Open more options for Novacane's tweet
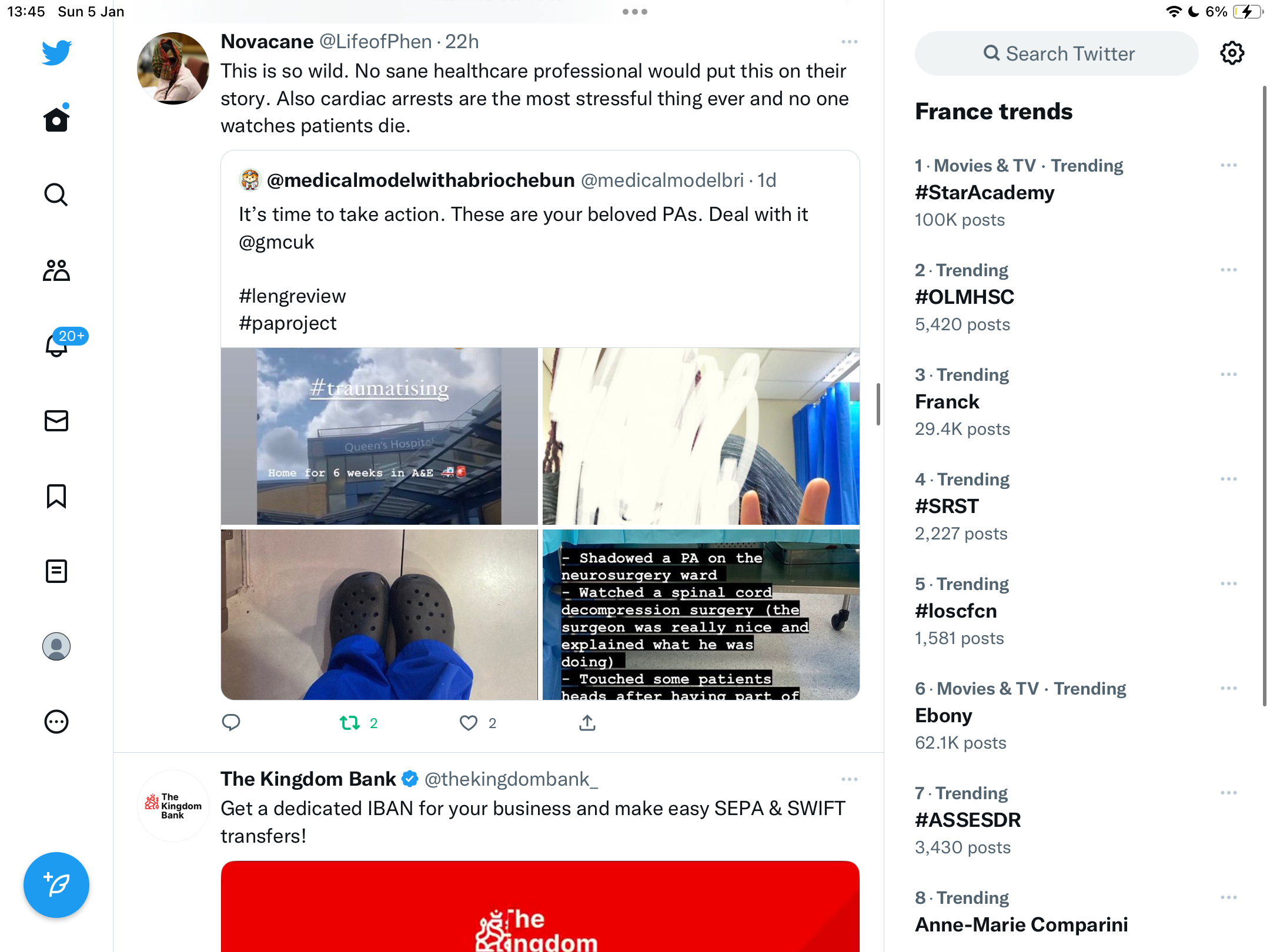1270x952 pixels. click(x=849, y=42)
